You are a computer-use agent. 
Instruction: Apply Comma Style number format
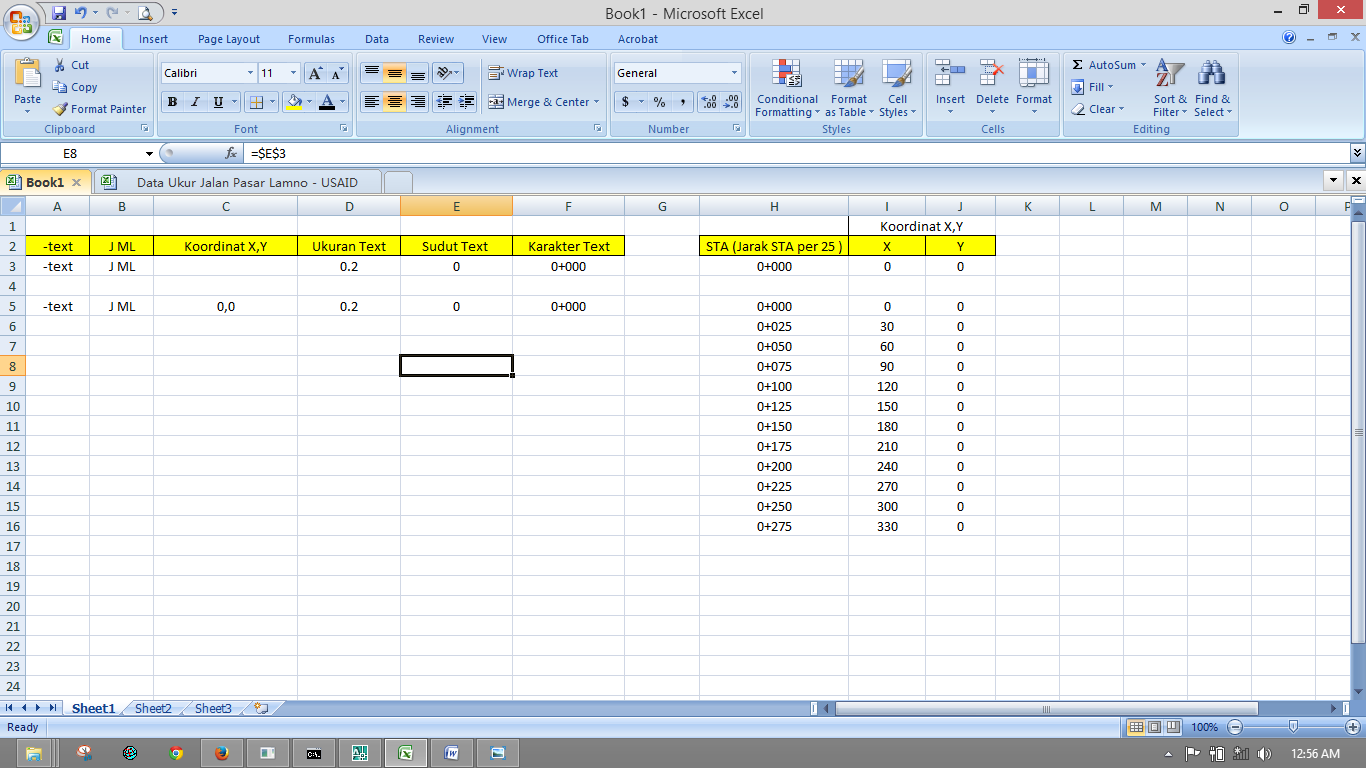point(682,102)
